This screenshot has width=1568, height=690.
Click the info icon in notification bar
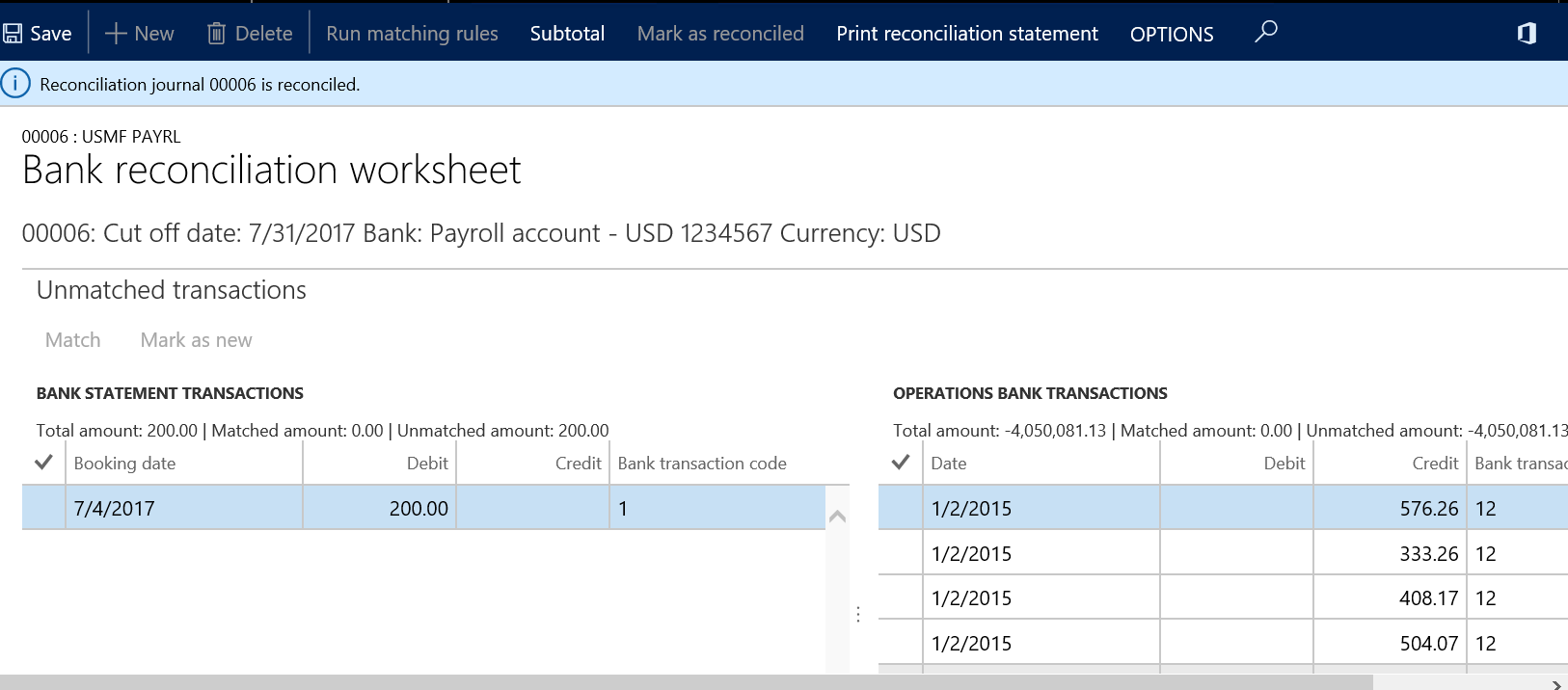tap(15, 84)
